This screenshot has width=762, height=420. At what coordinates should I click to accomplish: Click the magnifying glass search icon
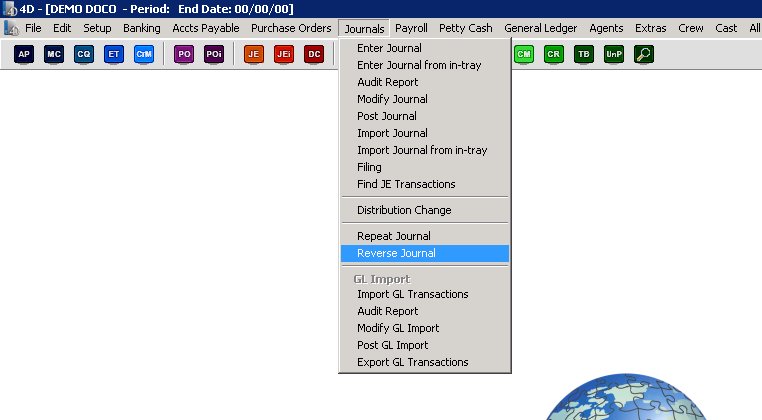[644, 54]
